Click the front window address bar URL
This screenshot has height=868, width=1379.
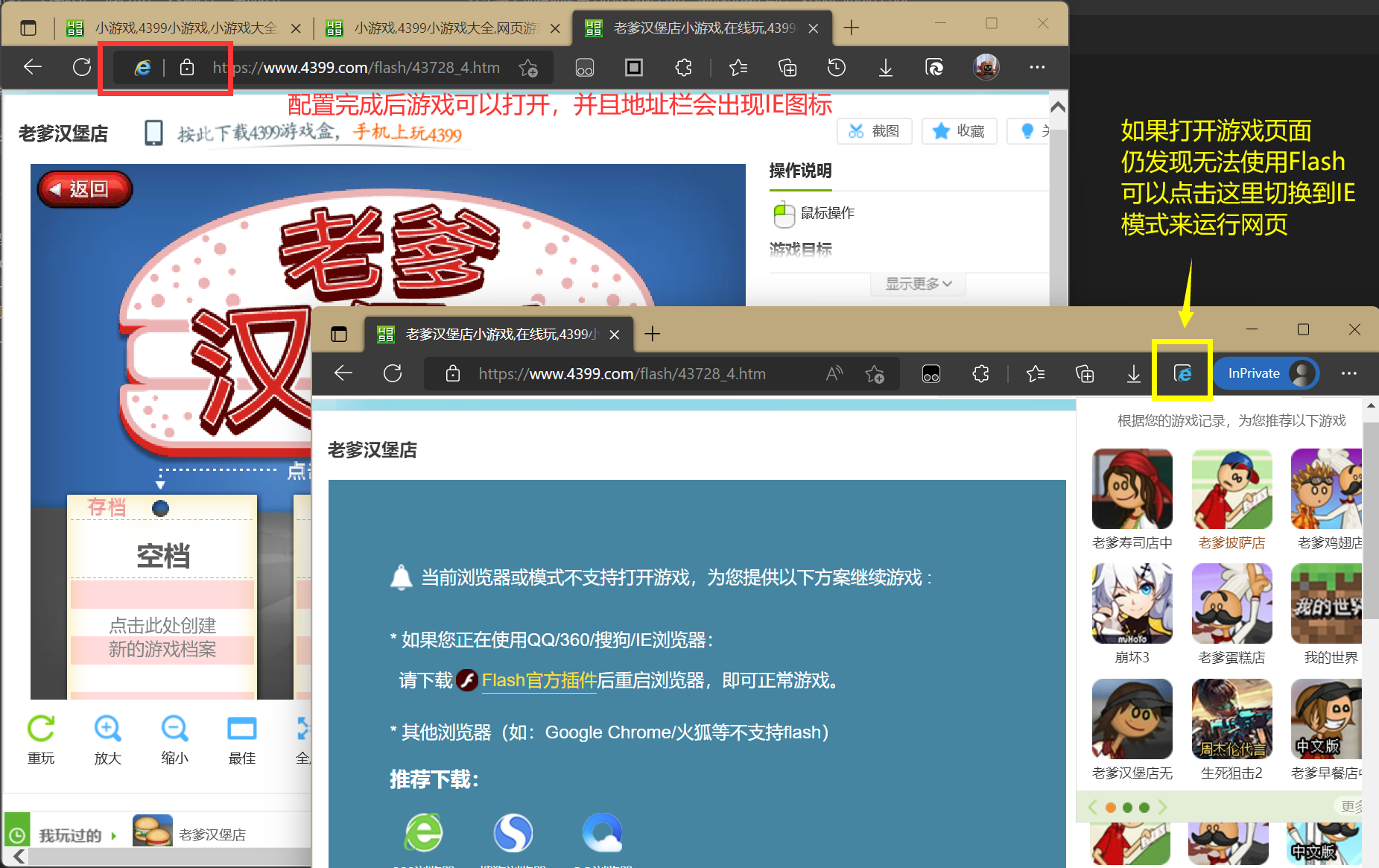[x=622, y=373]
